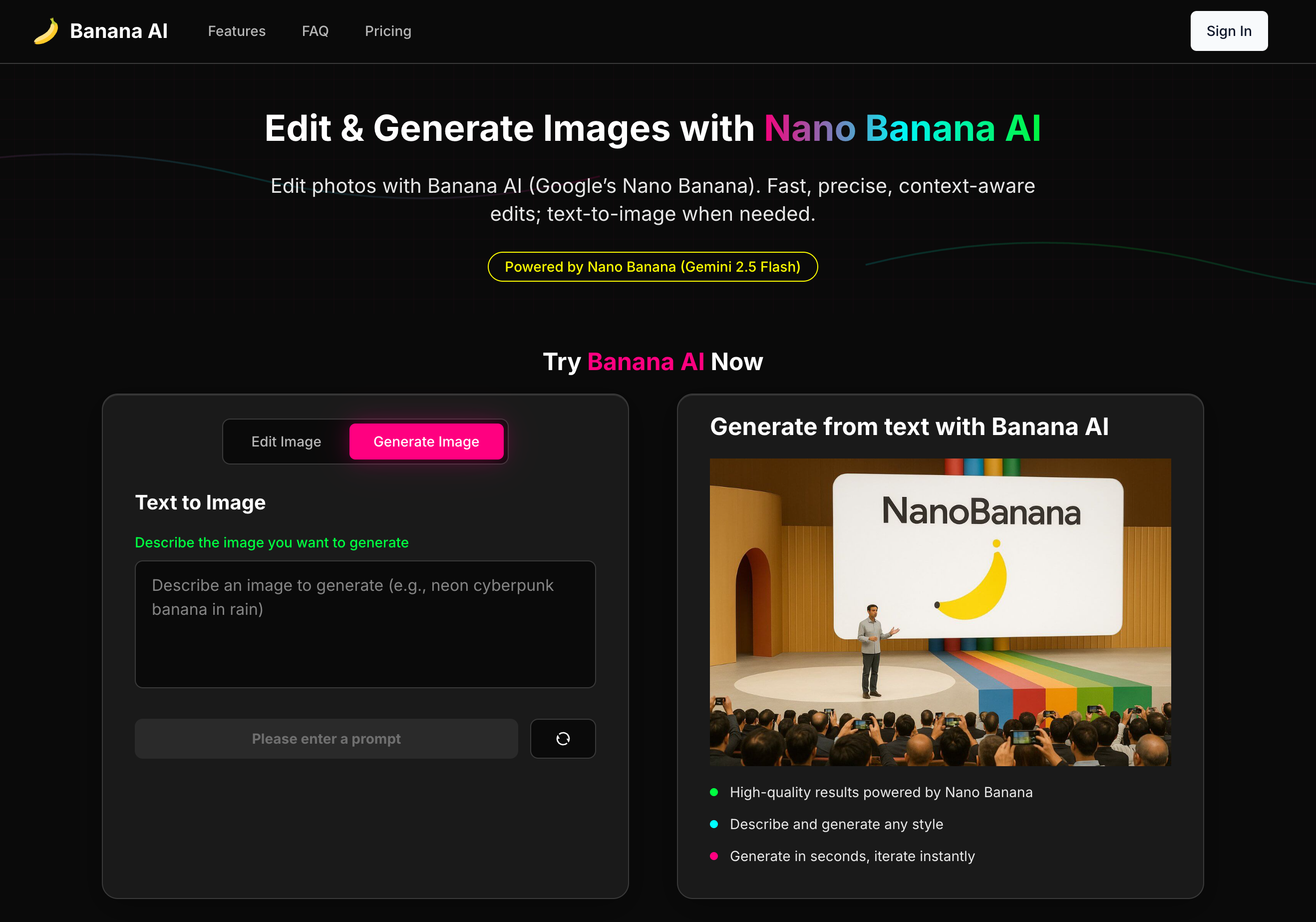The width and height of the screenshot is (1316, 922).
Task: Click the Sign In button
Action: [1228, 31]
